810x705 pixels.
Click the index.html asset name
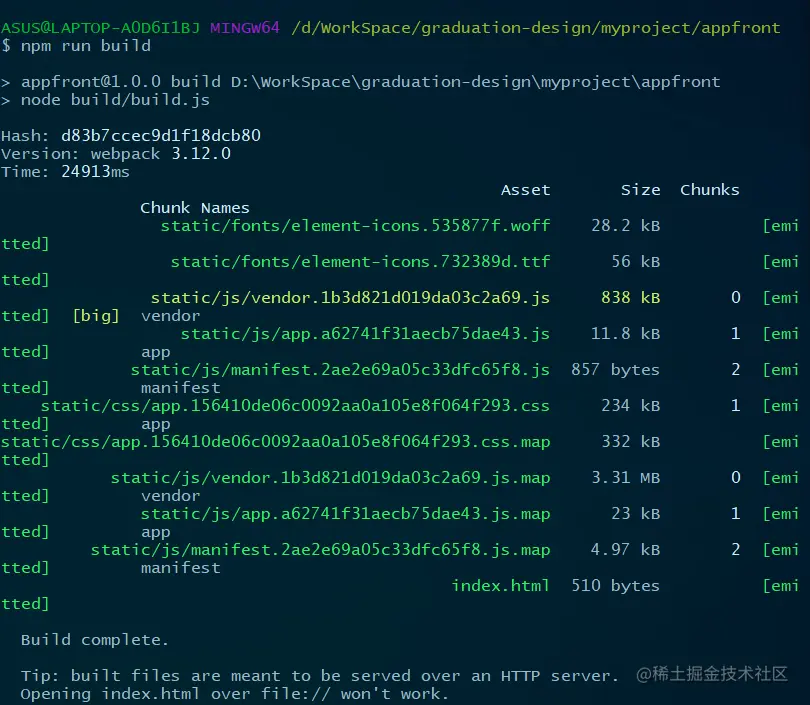click(501, 586)
